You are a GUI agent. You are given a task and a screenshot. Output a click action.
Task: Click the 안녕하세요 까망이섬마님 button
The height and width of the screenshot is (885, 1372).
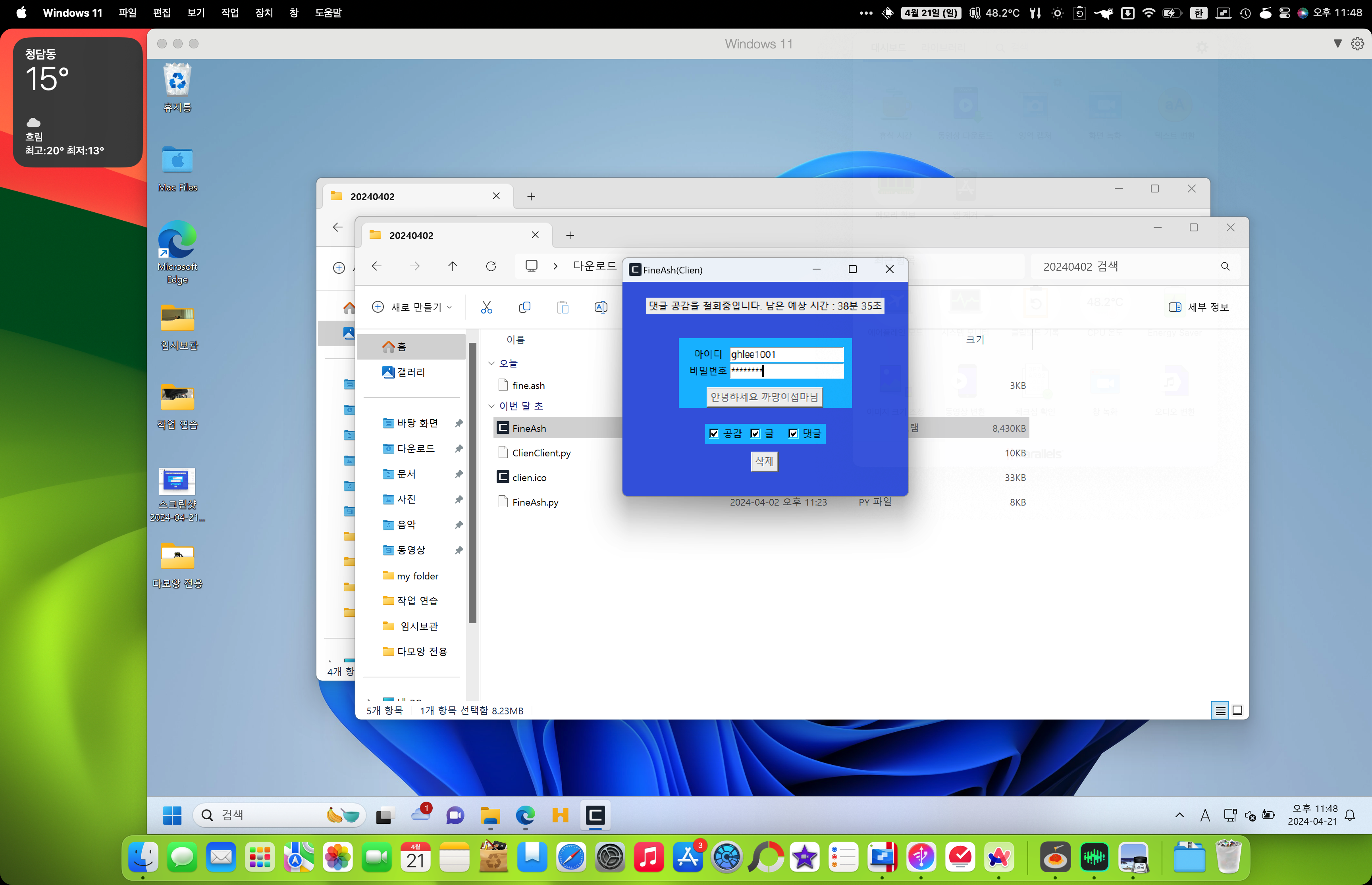click(x=764, y=397)
